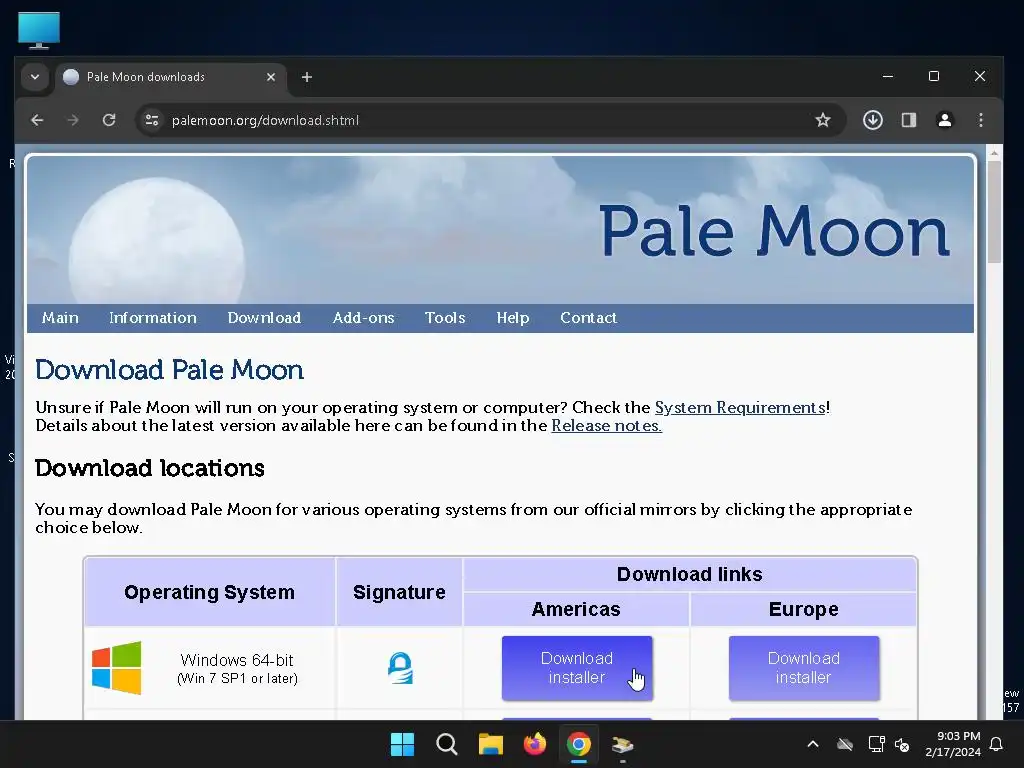Click the address bar URL
This screenshot has height=768, width=1024.
coord(265,120)
